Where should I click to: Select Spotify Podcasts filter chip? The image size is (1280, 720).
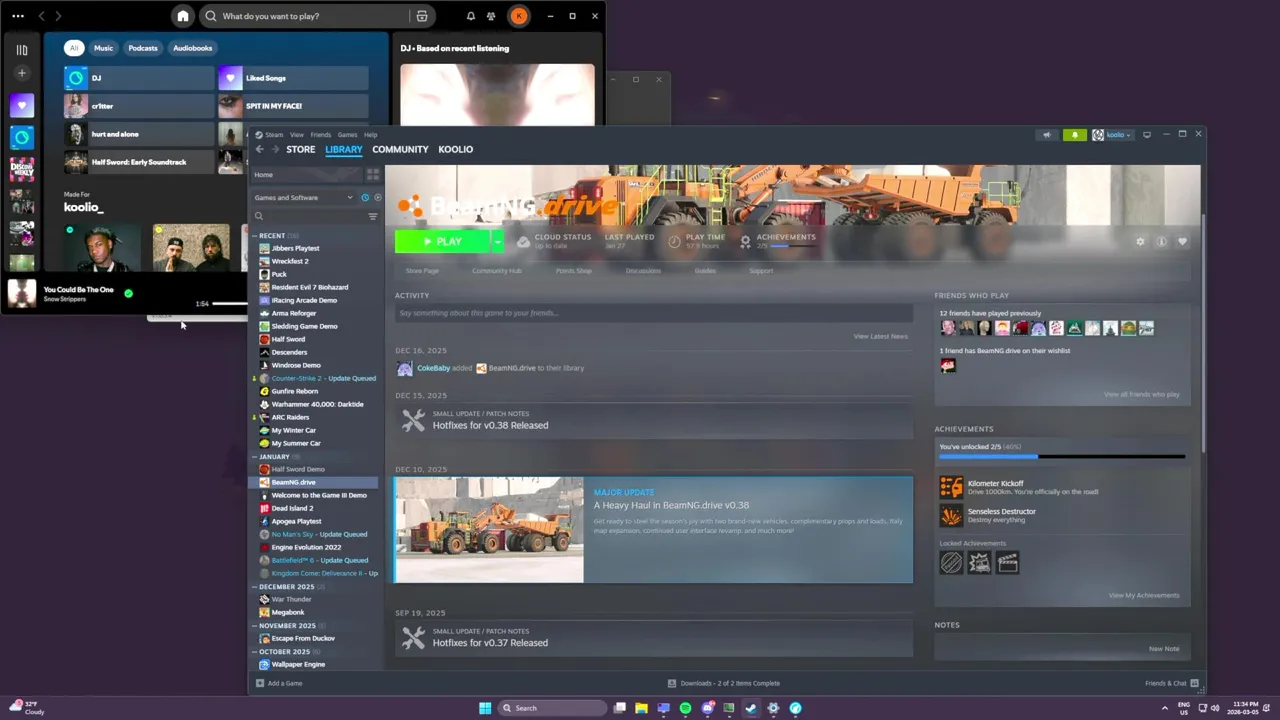pyautogui.click(x=143, y=48)
